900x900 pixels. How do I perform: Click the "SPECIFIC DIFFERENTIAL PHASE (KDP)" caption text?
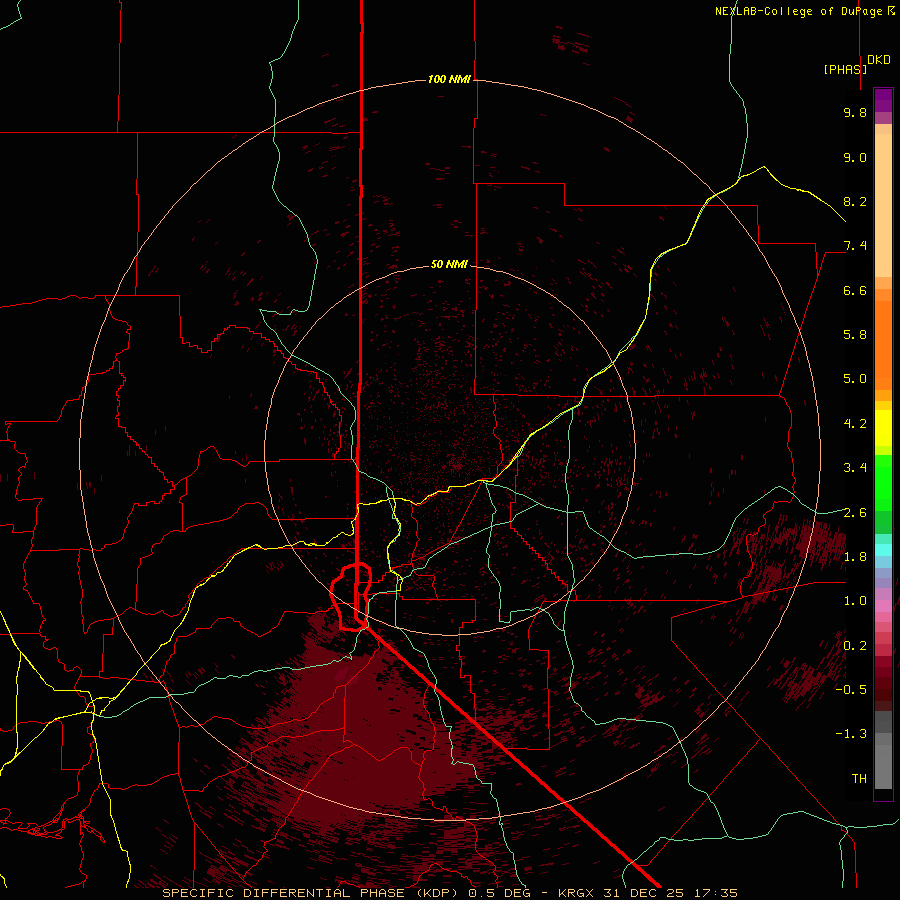pyautogui.click(x=313, y=893)
